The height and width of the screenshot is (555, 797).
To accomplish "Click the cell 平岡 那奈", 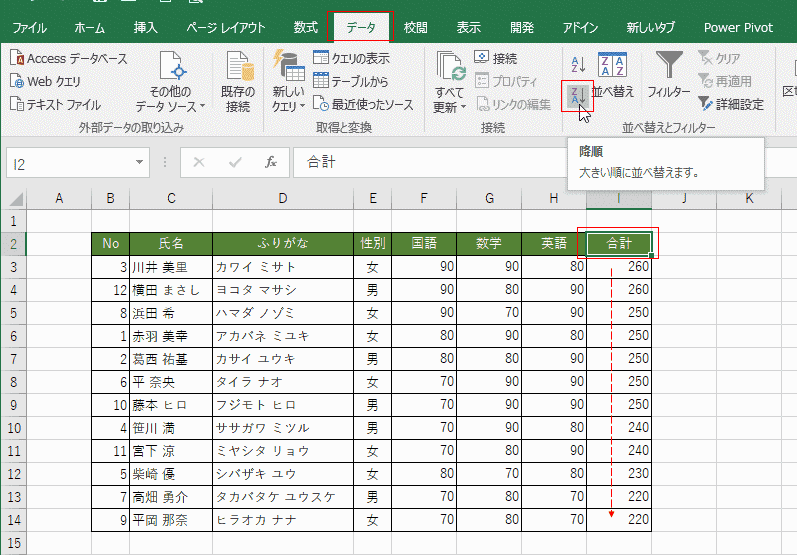I will pos(171,520).
